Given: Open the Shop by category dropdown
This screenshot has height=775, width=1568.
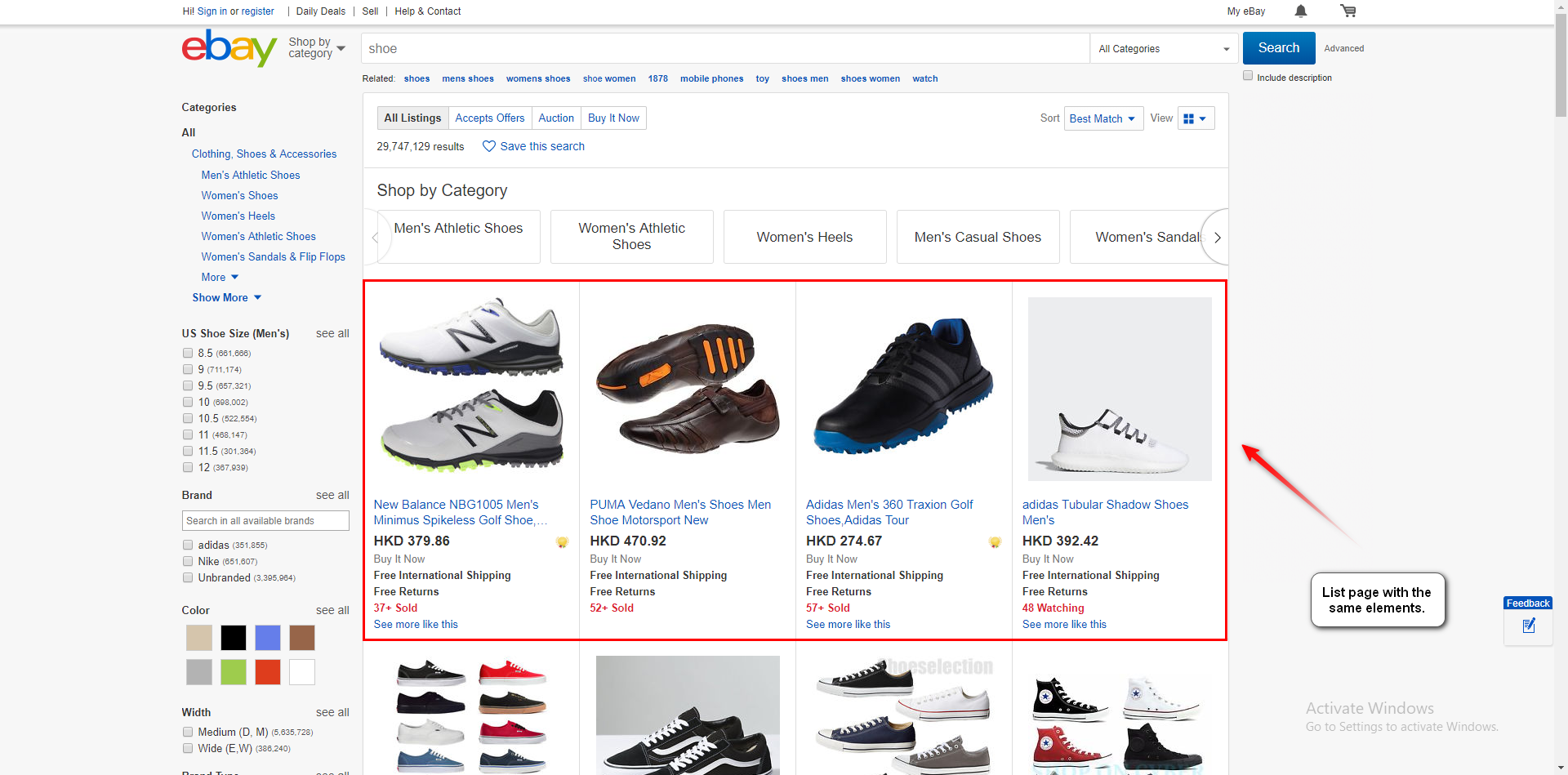Looking at the screenshot, I should (317, 47).
